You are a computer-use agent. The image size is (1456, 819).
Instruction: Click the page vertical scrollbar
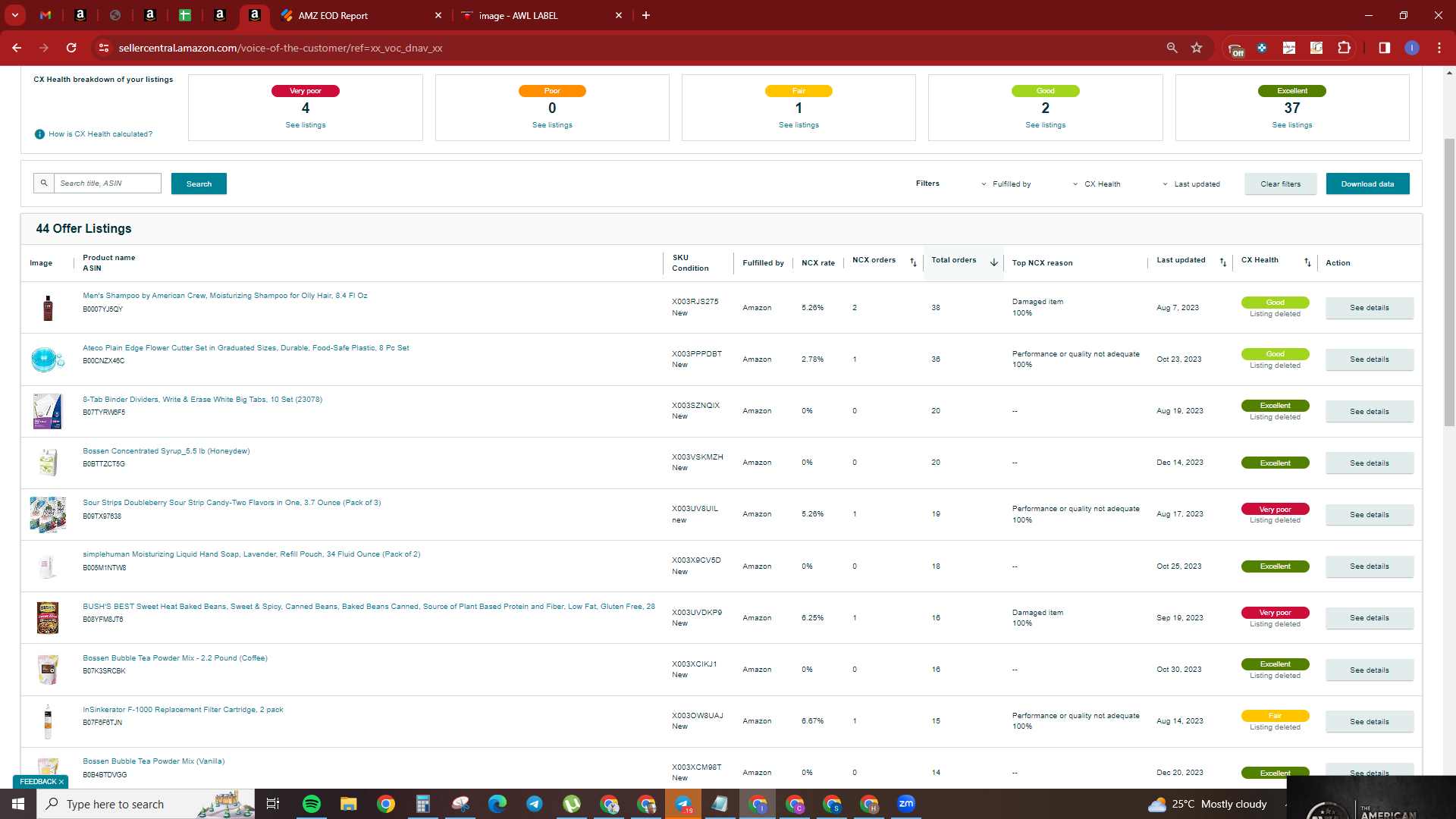(1449, 281)
